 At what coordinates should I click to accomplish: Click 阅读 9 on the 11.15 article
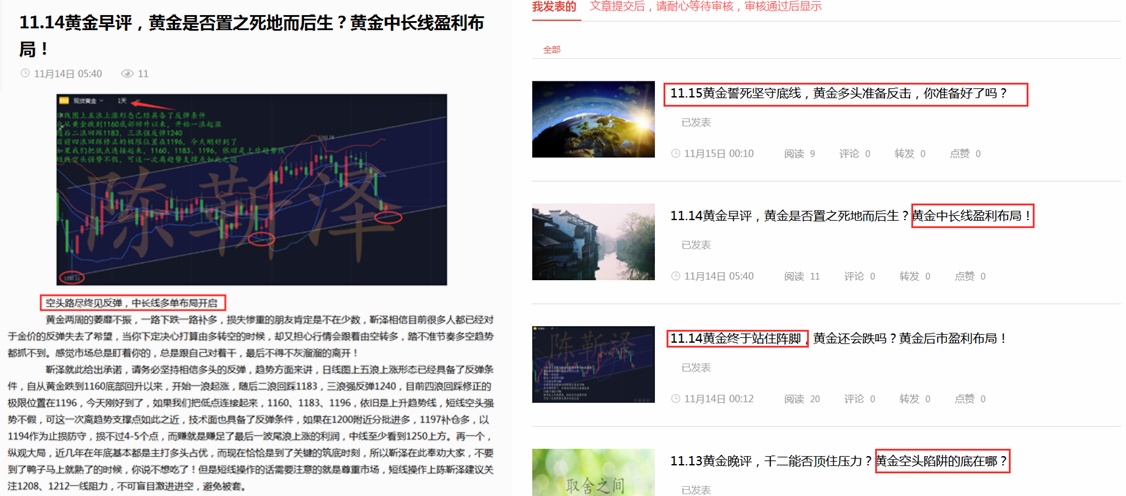(x=800, y=154)
